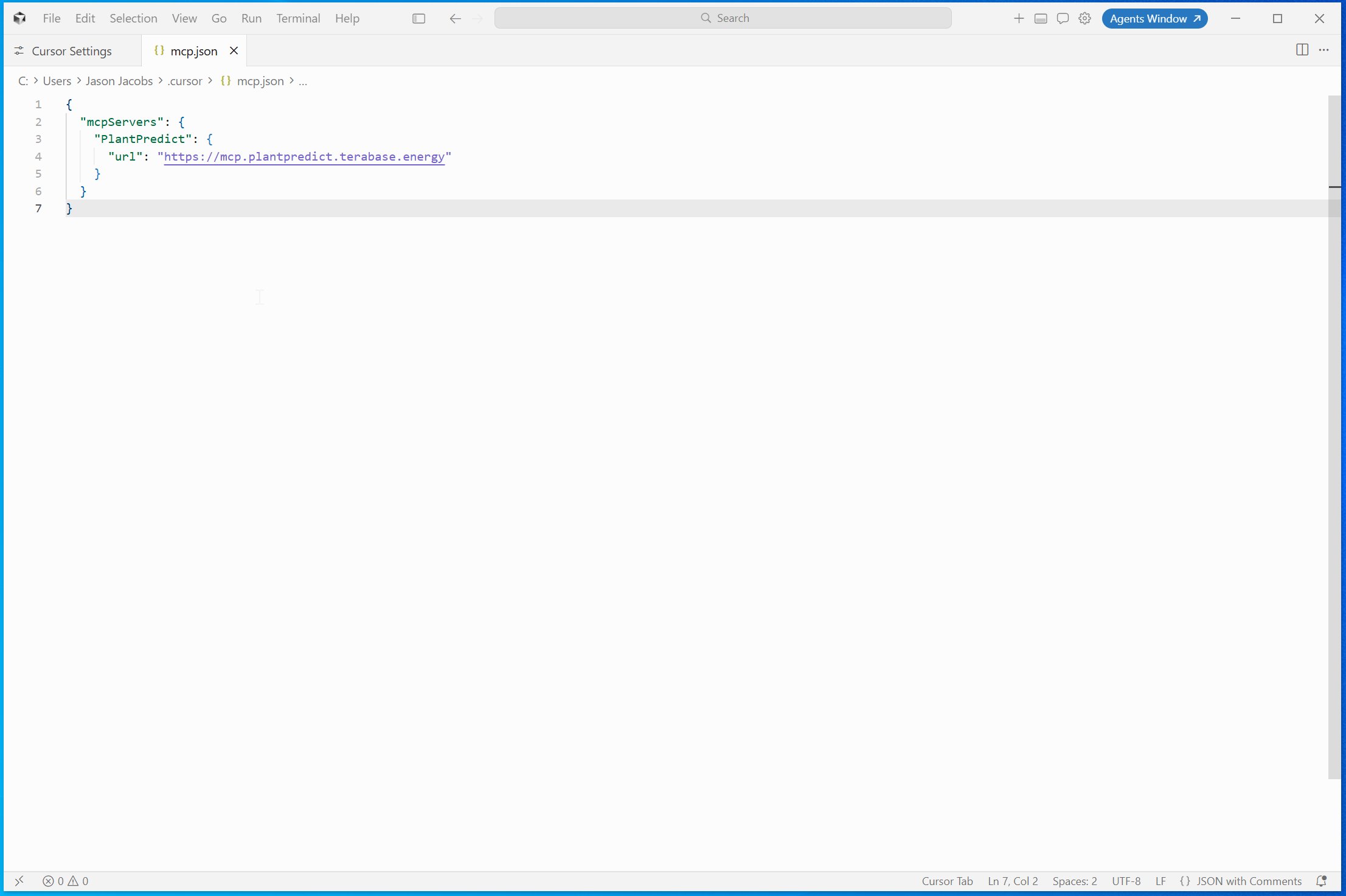Maximize the Cursor window

1277,18
